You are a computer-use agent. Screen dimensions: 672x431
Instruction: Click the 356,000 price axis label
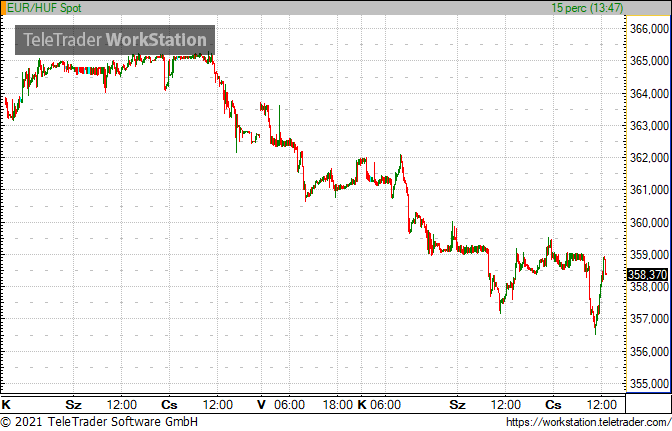(649, 351)
